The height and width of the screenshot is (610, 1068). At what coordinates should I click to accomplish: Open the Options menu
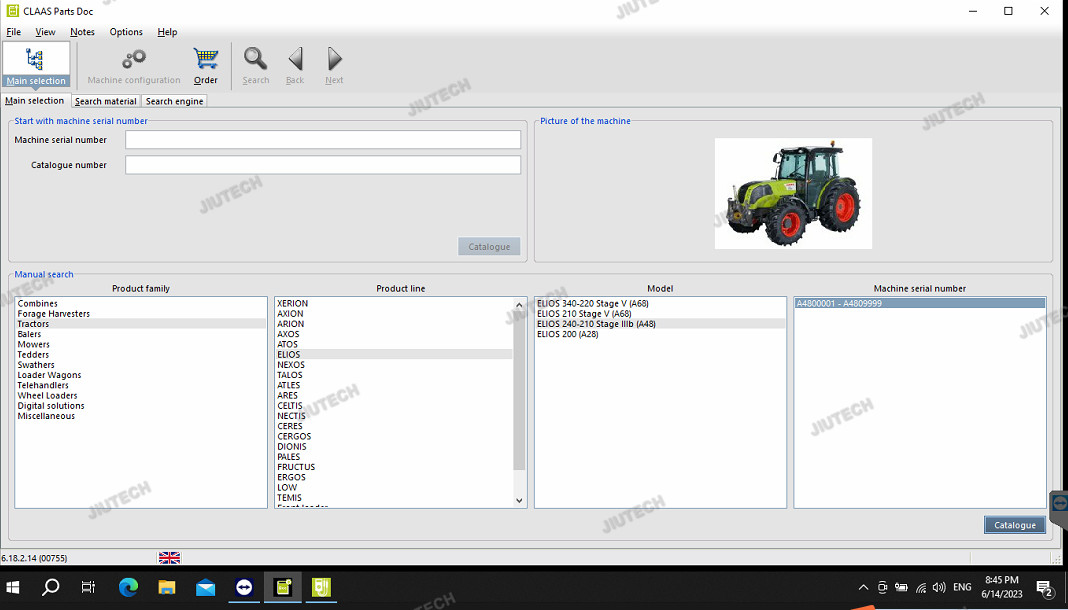tap(126, 32)
